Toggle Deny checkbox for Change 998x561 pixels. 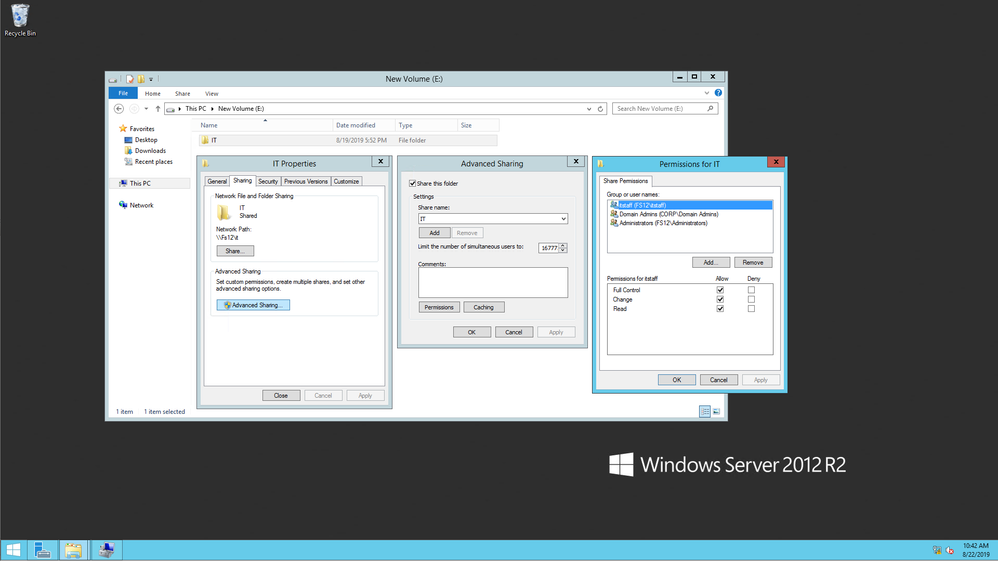(751, 299)
